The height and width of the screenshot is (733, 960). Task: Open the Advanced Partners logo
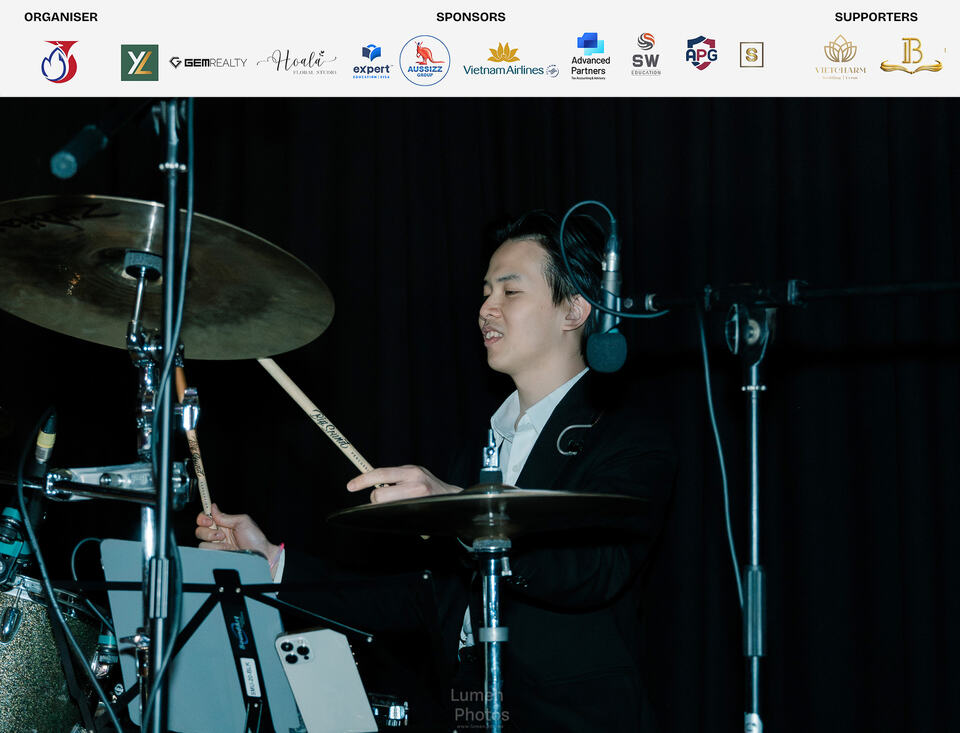click(590, 56)
